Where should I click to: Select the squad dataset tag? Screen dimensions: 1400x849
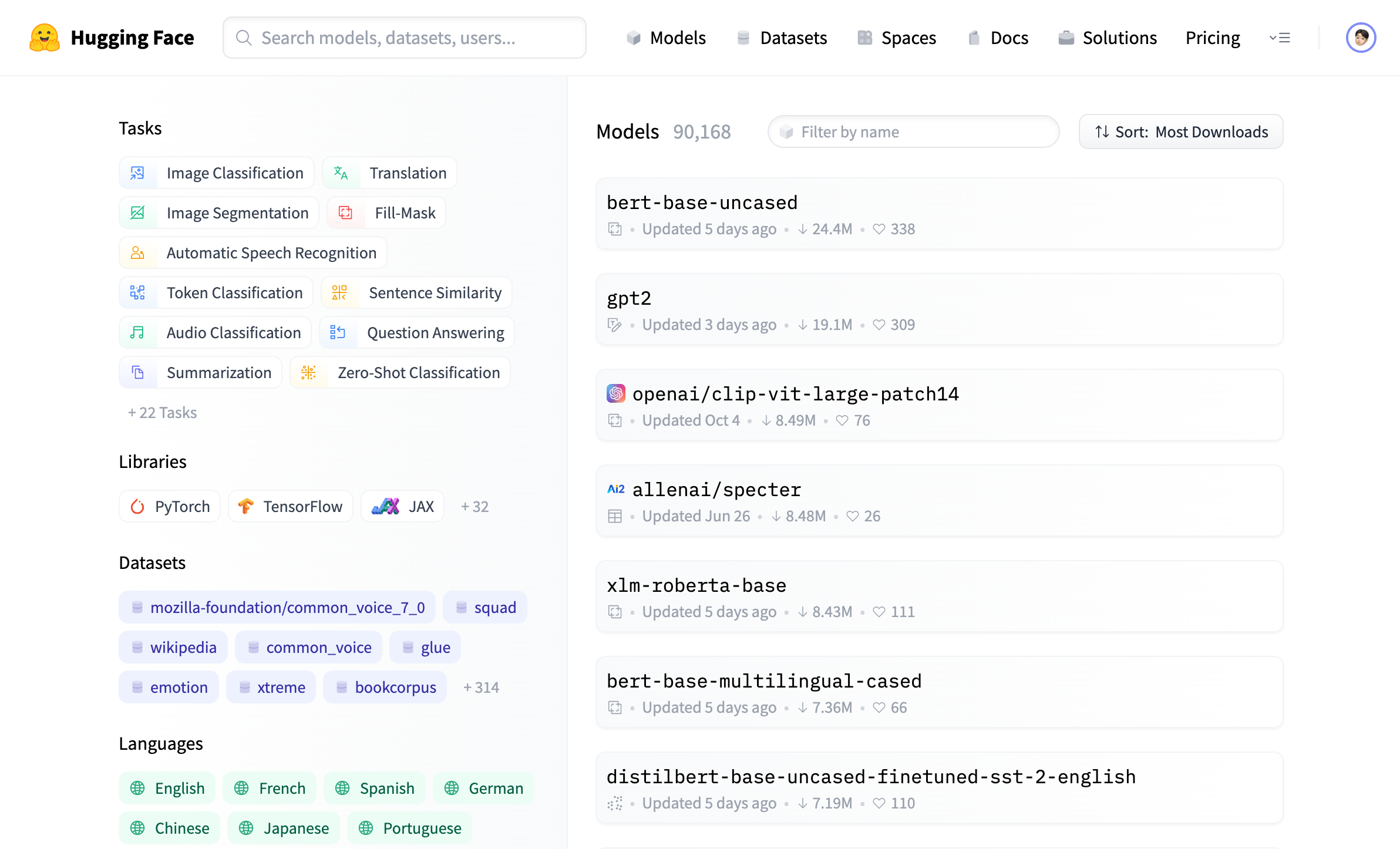[485, 608]
